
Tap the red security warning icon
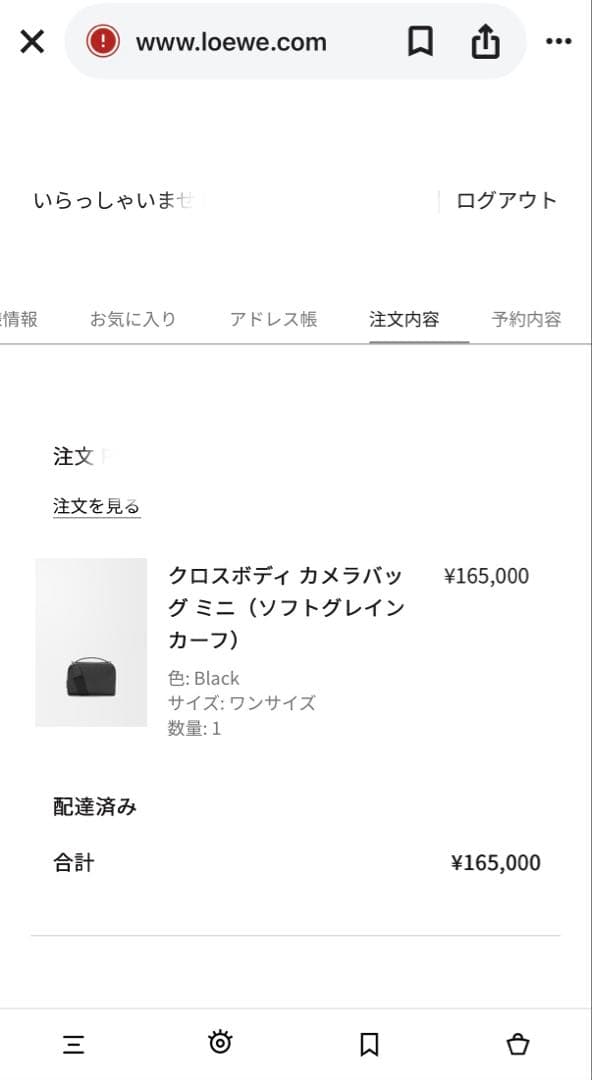[103, 41]
